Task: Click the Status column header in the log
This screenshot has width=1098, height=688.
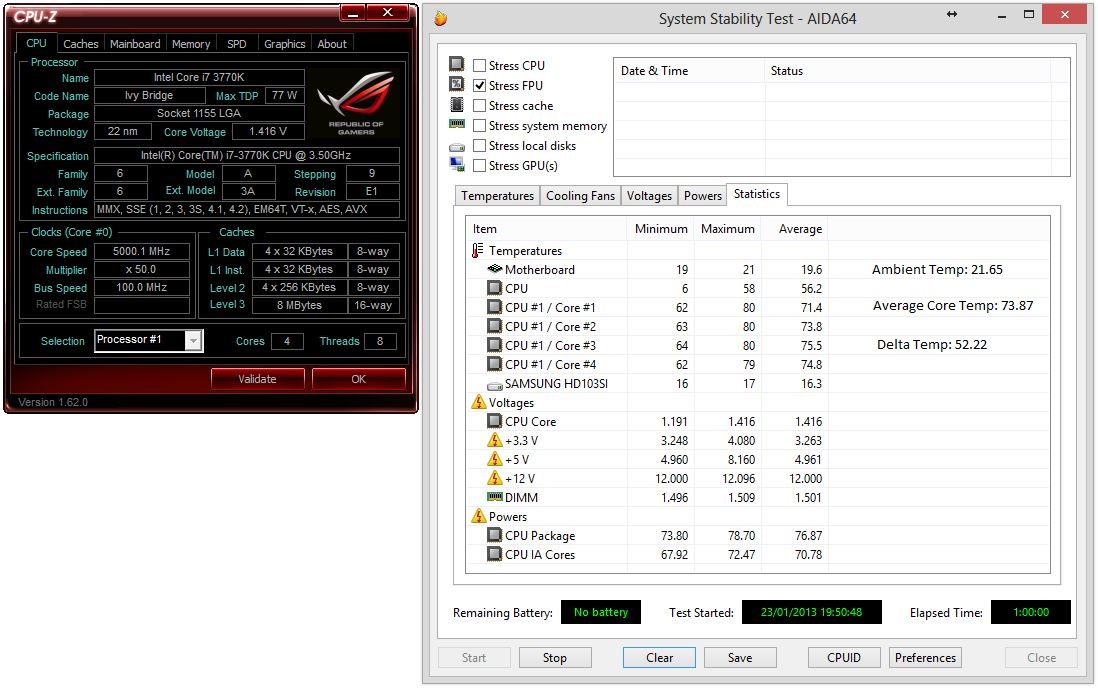Action: [x=908, y=71]
